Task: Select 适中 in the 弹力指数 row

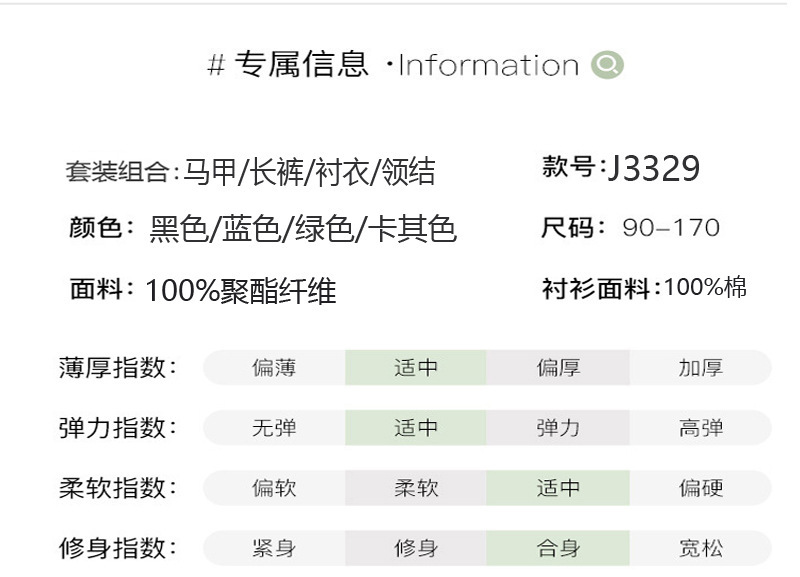Action: click(x=416, y=428)
